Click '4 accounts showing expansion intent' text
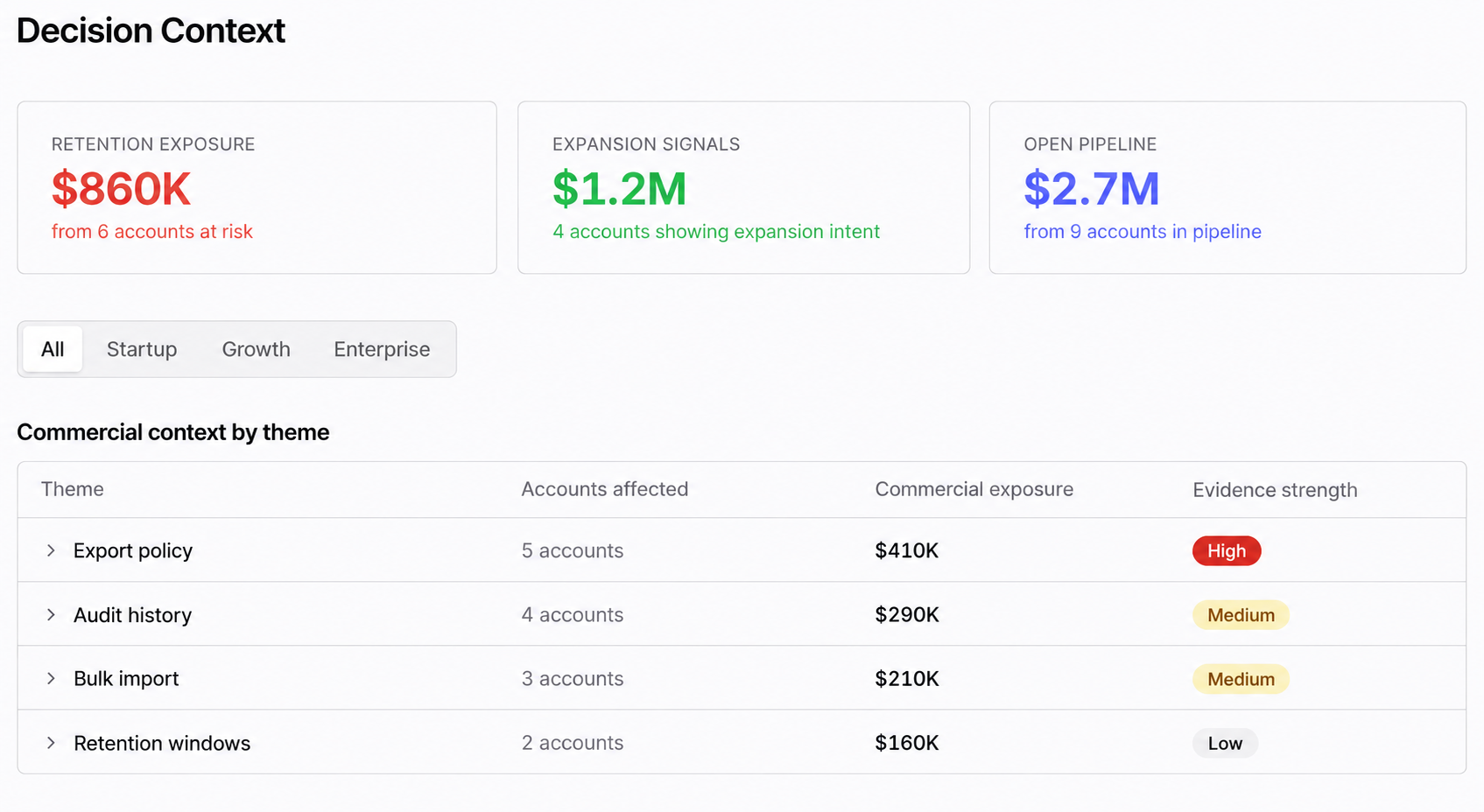The width and height of the screenshot is (1484, 812). [716, 232]
